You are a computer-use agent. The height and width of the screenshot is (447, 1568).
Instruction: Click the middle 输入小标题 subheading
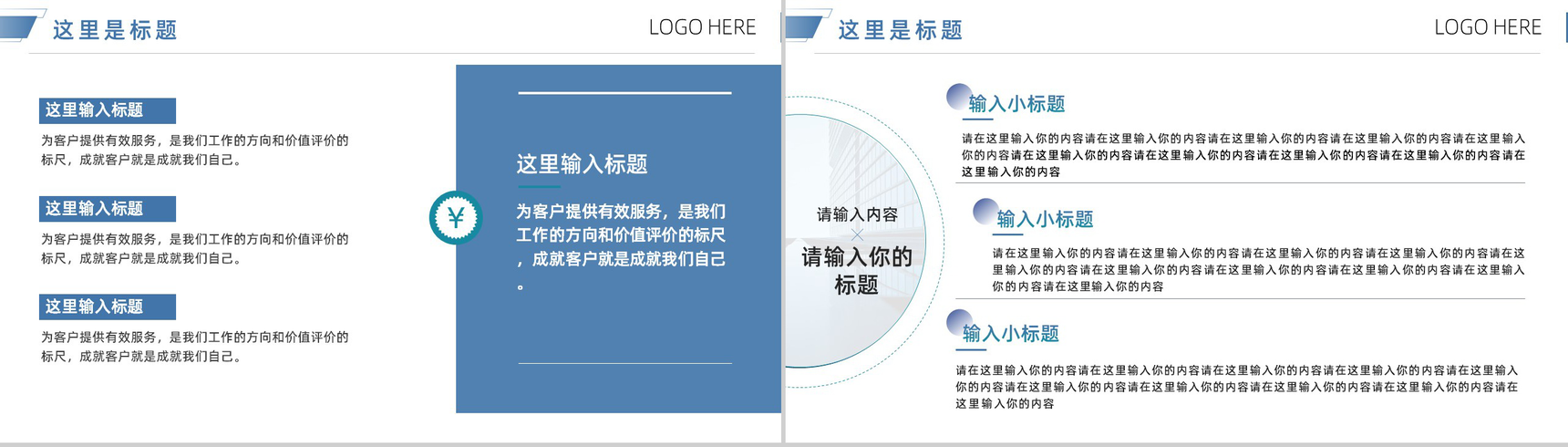point(1045,219)
